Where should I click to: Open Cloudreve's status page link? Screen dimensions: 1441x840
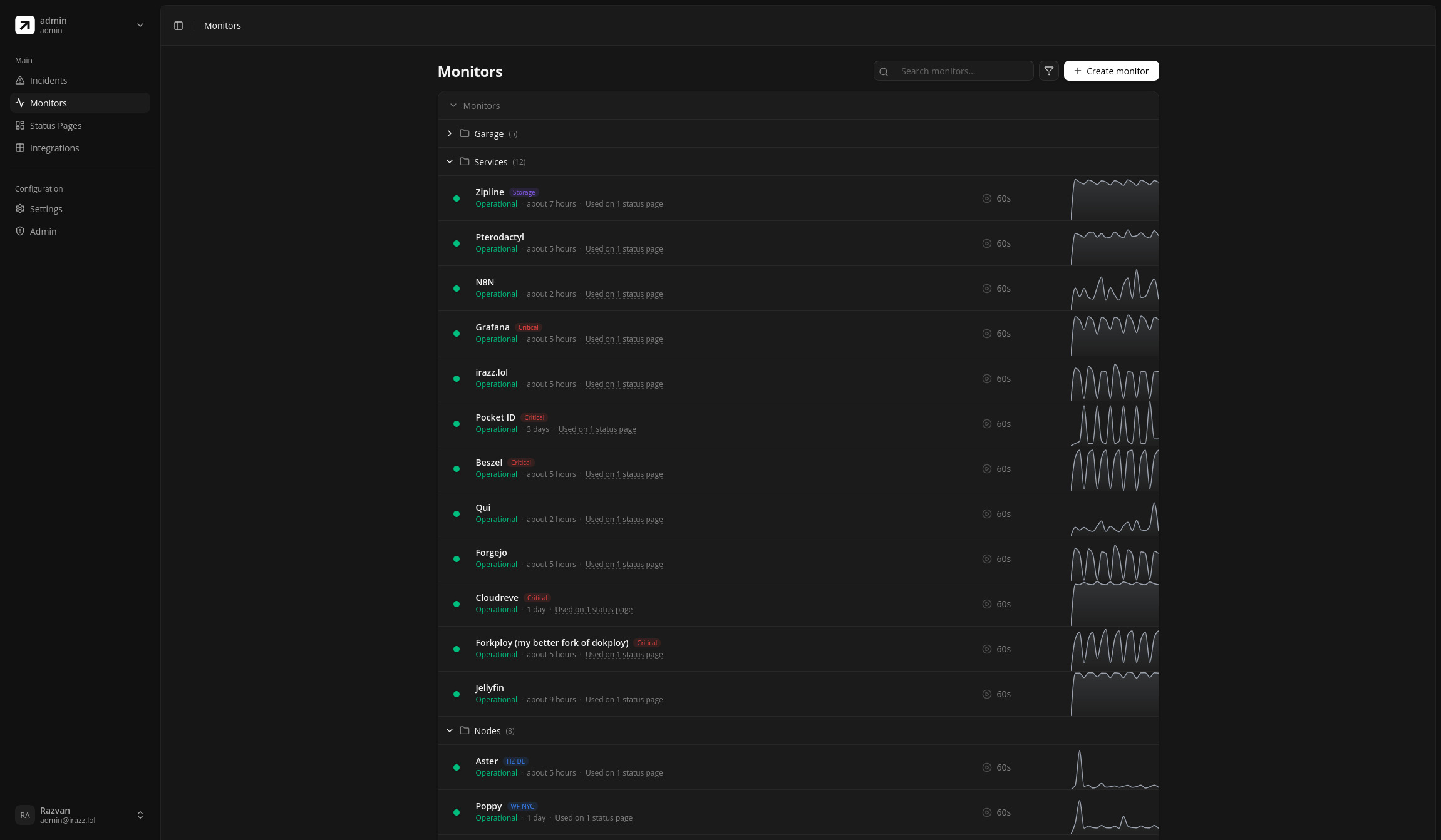coord(594,610)
